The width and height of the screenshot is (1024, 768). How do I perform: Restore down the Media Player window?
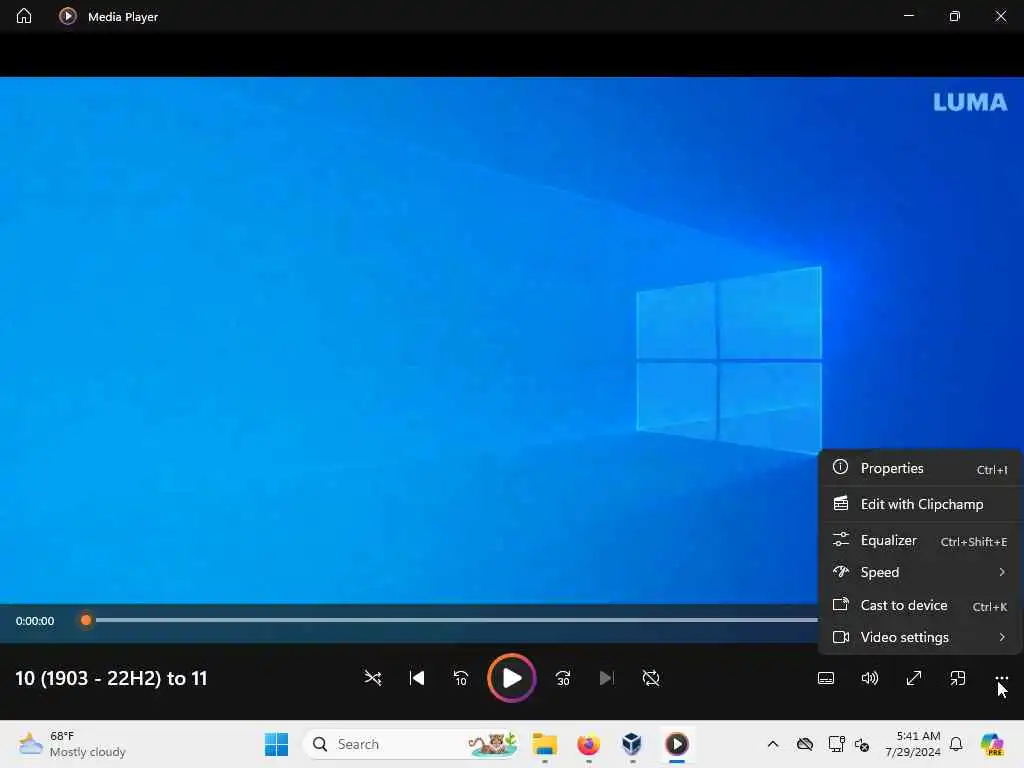click(955, 16)
